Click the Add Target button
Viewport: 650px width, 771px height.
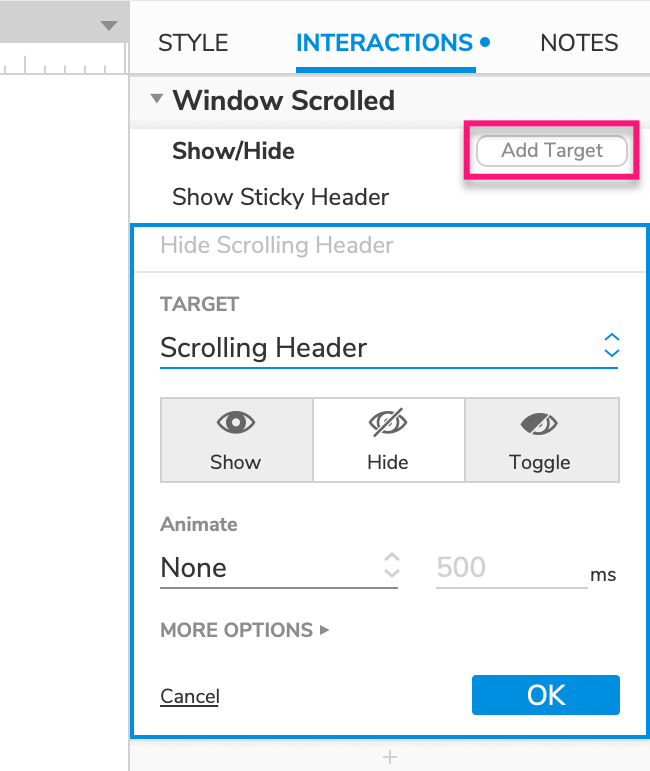(x=552, y=151)
